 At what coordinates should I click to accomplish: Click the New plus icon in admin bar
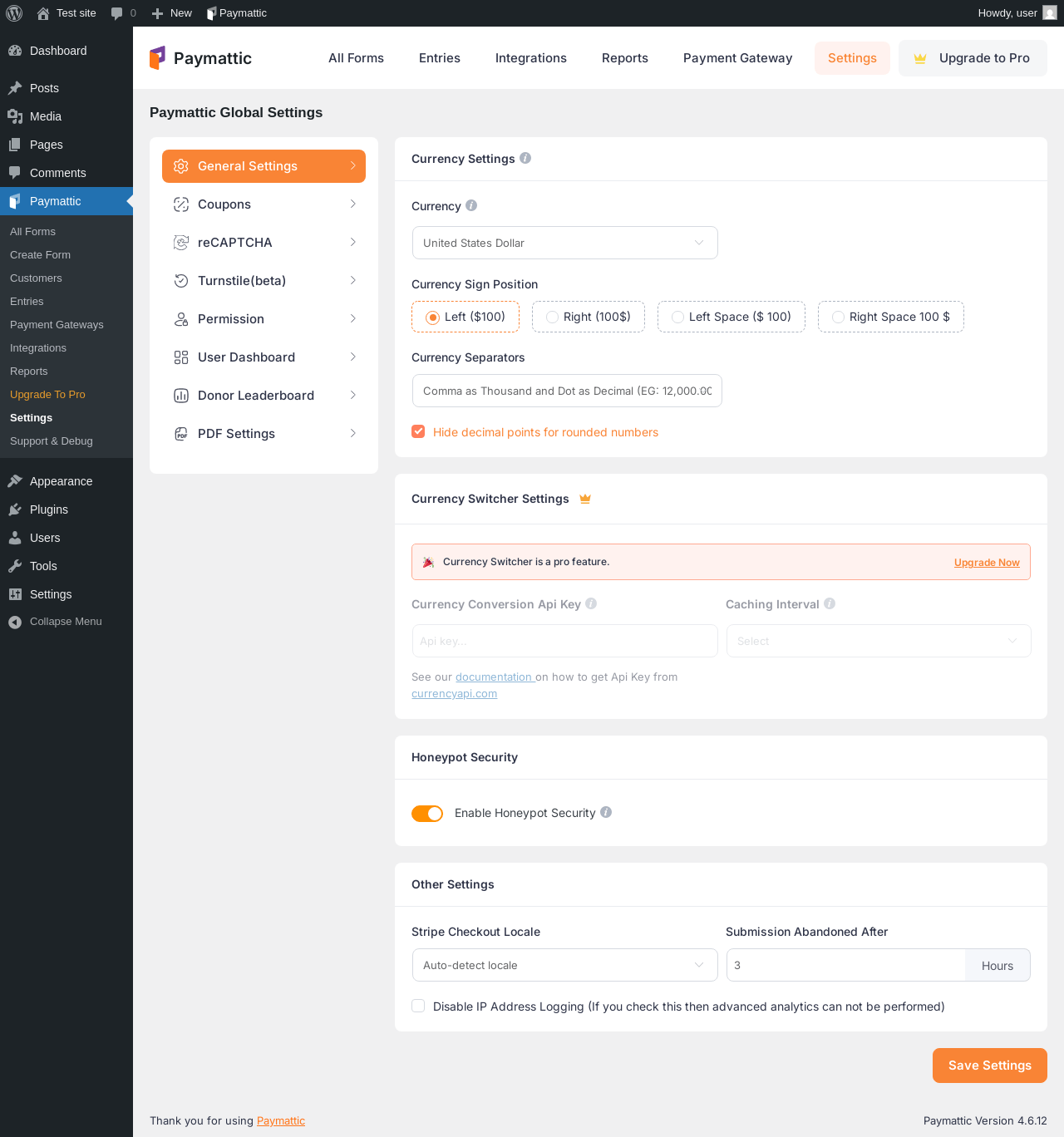tap(157, 13)
